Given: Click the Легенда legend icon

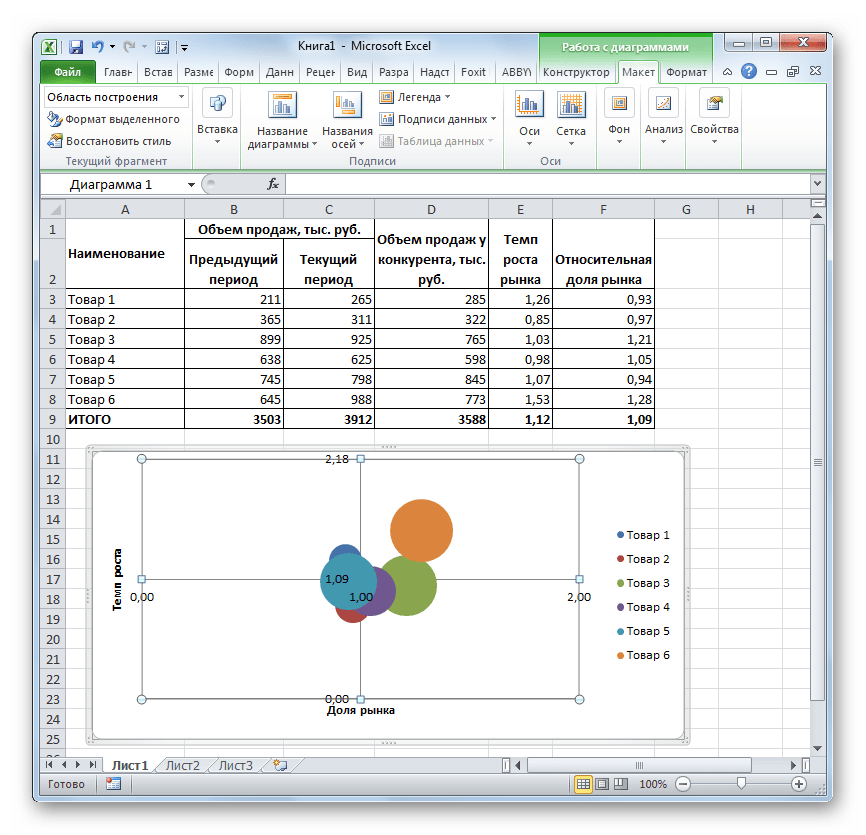Looking at the screenshot, I should 386,97.
